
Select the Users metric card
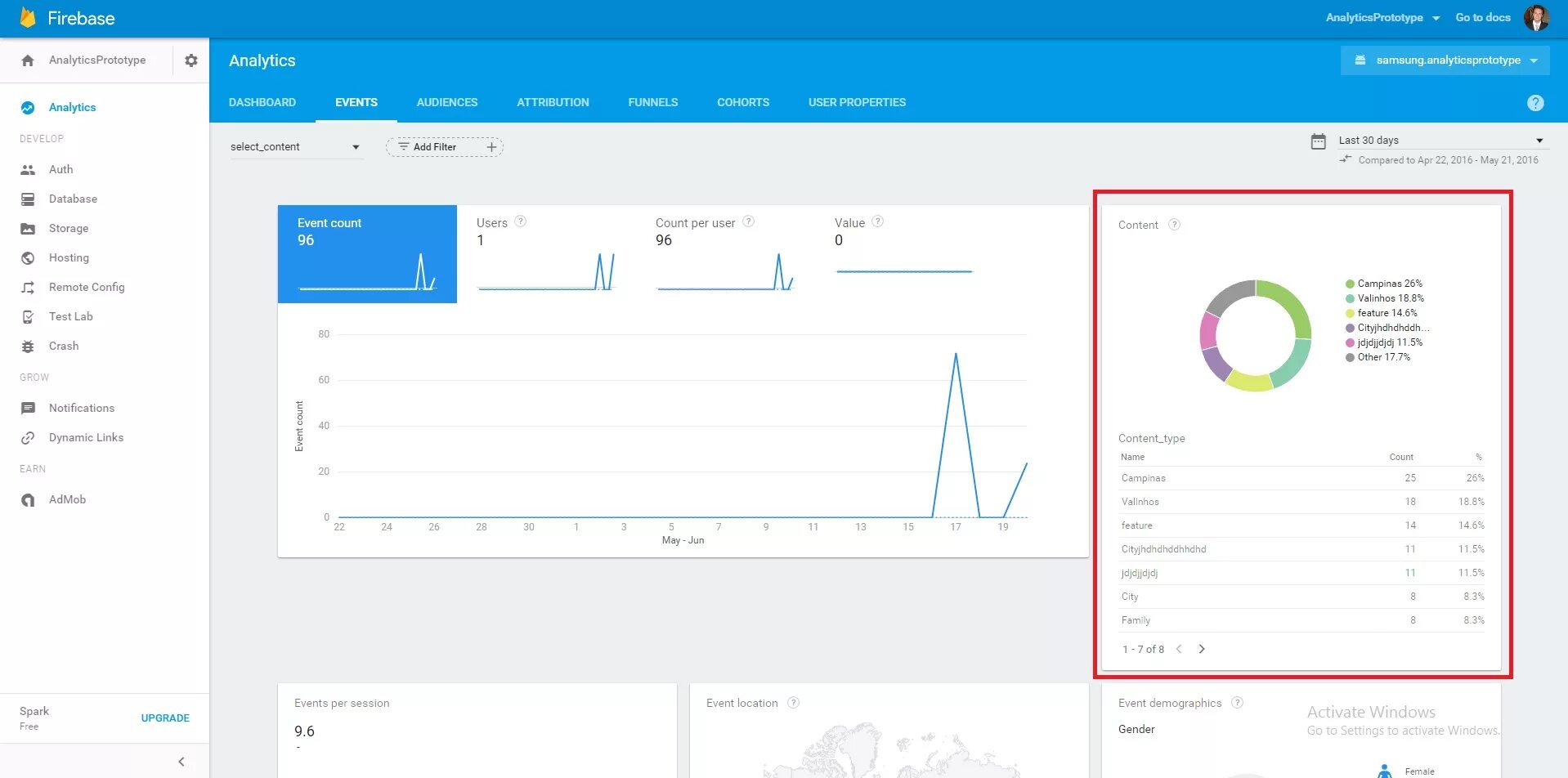point(546,254)
